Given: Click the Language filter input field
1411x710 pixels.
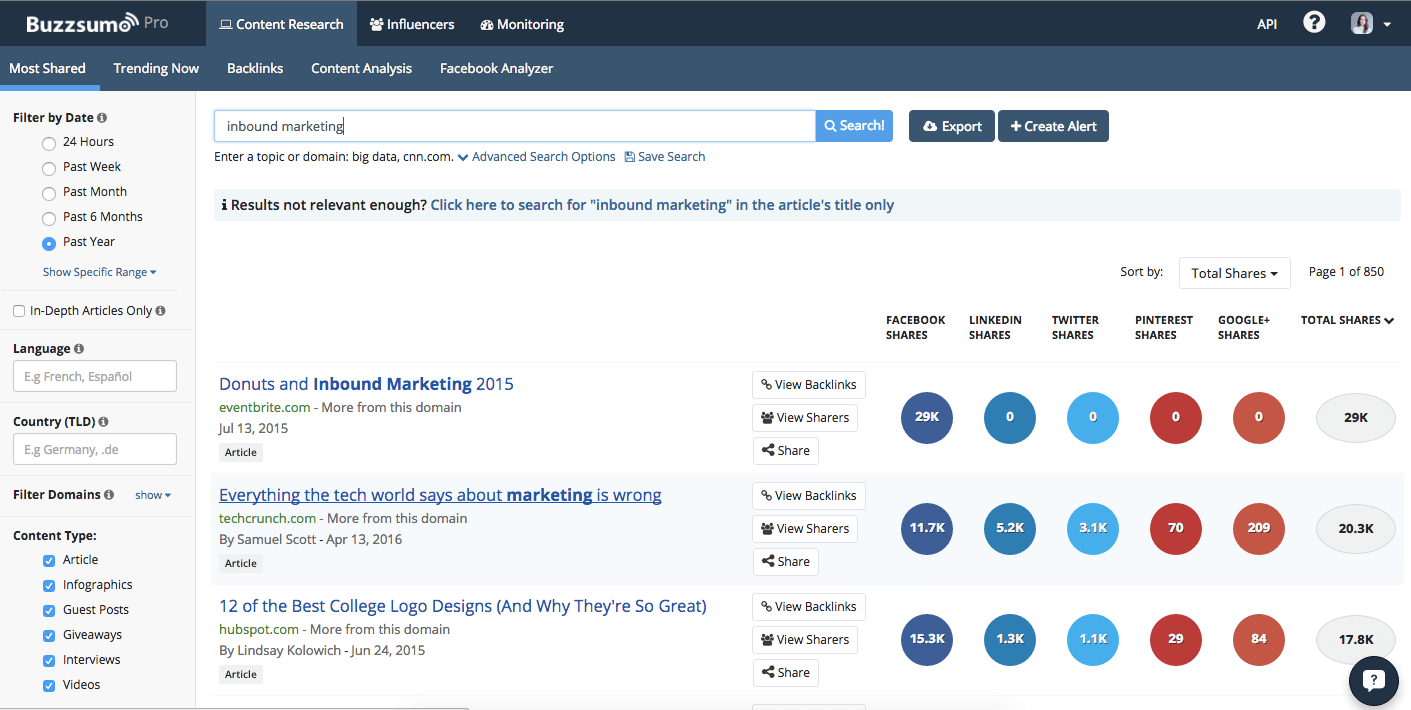Looking at the screenshot, I should coord(94,376).
